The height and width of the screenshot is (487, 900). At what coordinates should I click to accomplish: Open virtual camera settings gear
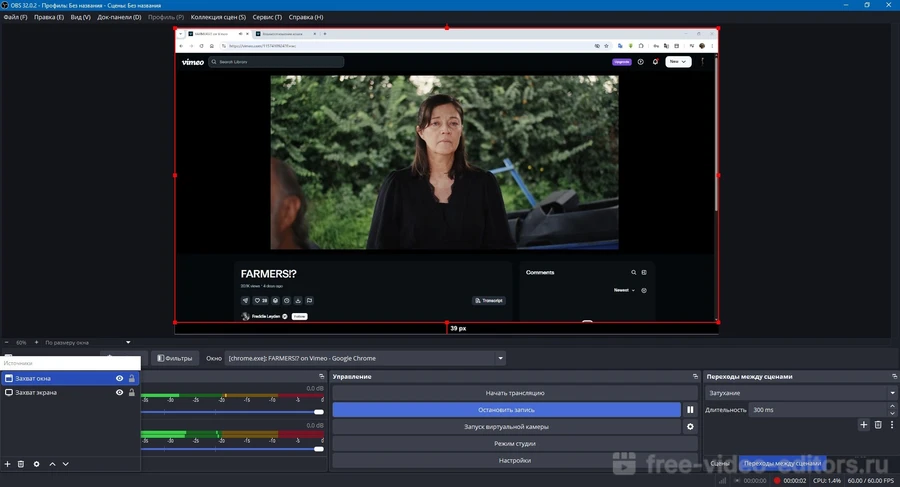[690, 427]
